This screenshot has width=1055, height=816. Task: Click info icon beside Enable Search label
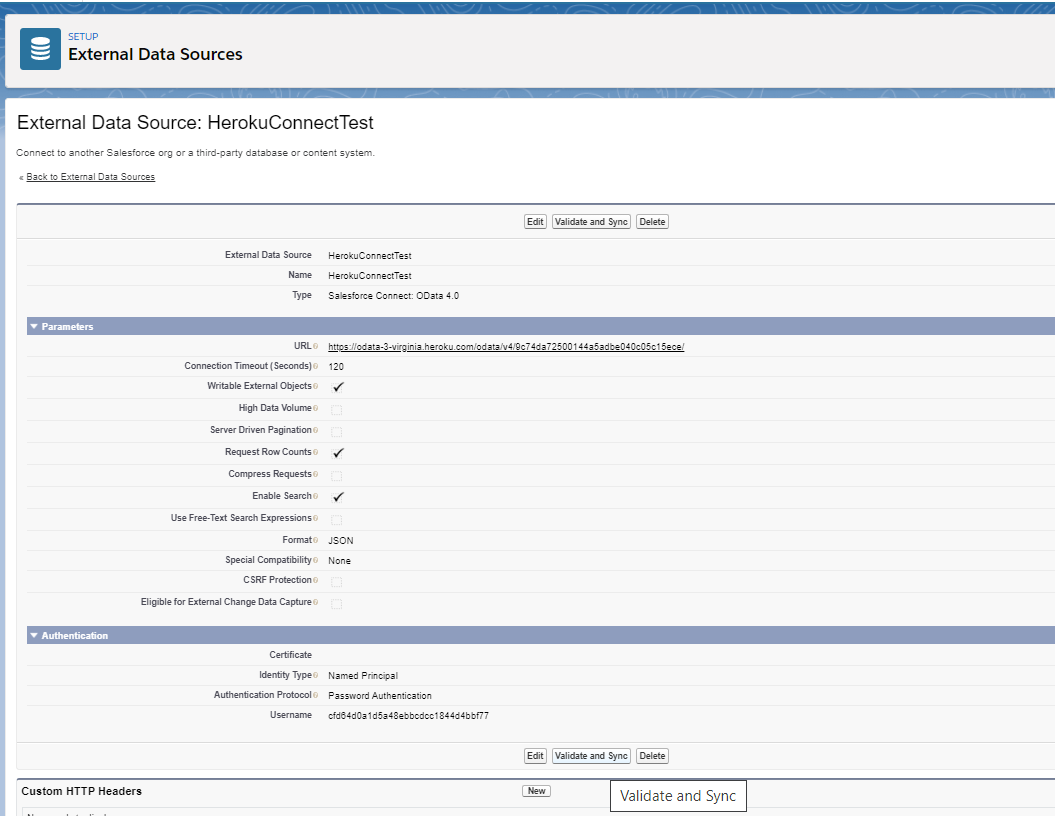coord(316,497)
